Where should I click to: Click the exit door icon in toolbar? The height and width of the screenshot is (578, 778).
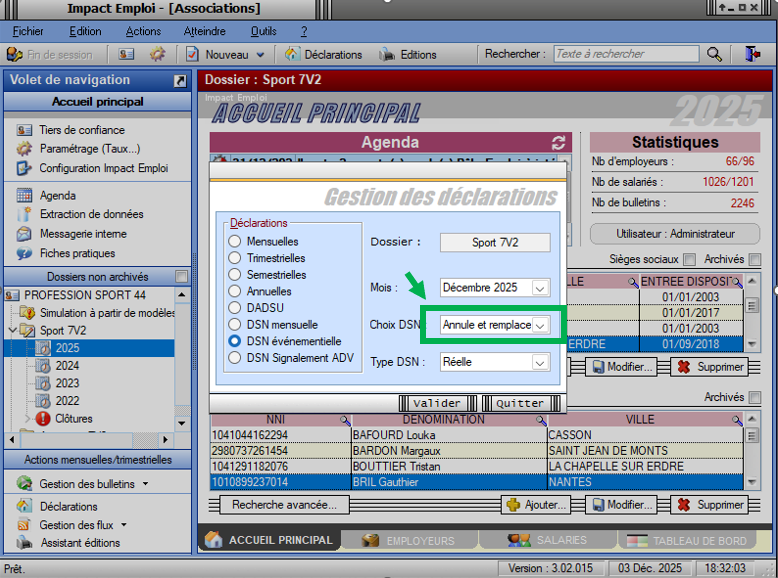pos(751,54)
